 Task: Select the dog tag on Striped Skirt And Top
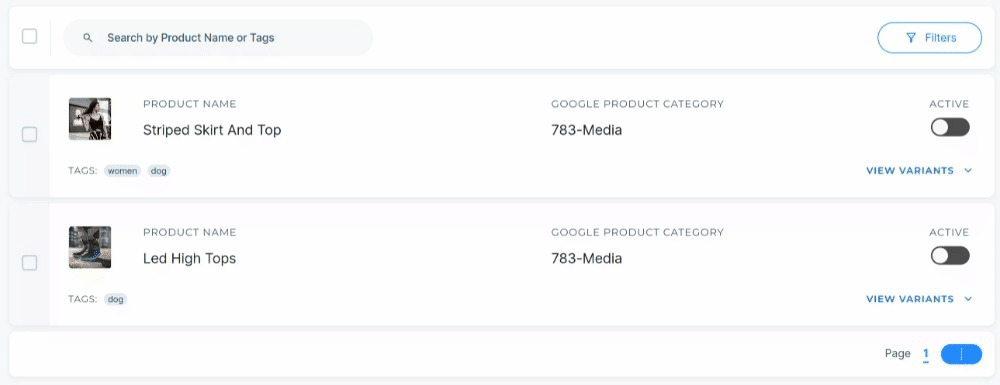pos(159,171)
